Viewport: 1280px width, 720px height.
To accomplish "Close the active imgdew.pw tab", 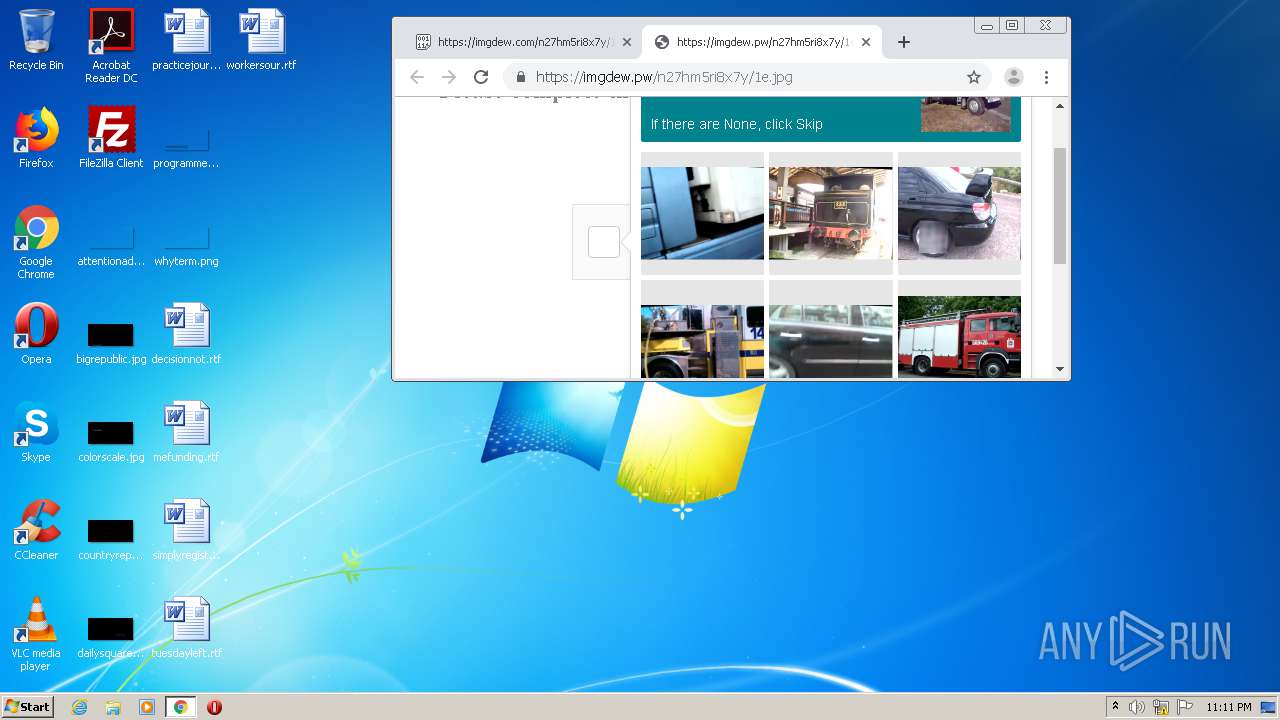I will (x=866, y=42).
